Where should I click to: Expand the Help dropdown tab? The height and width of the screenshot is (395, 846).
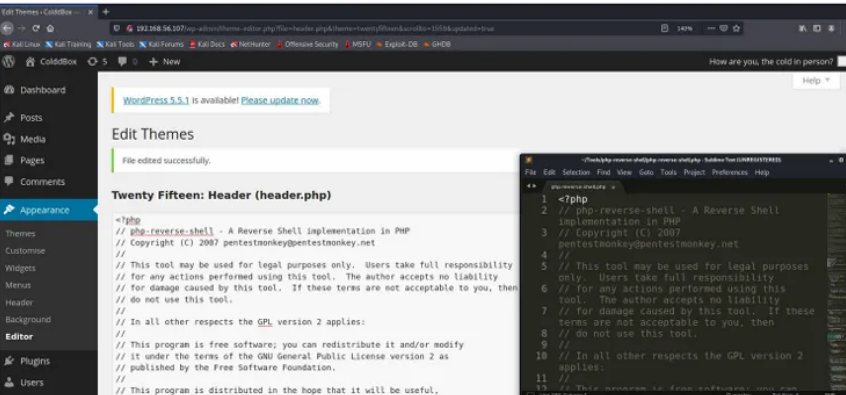coord(816,80)
